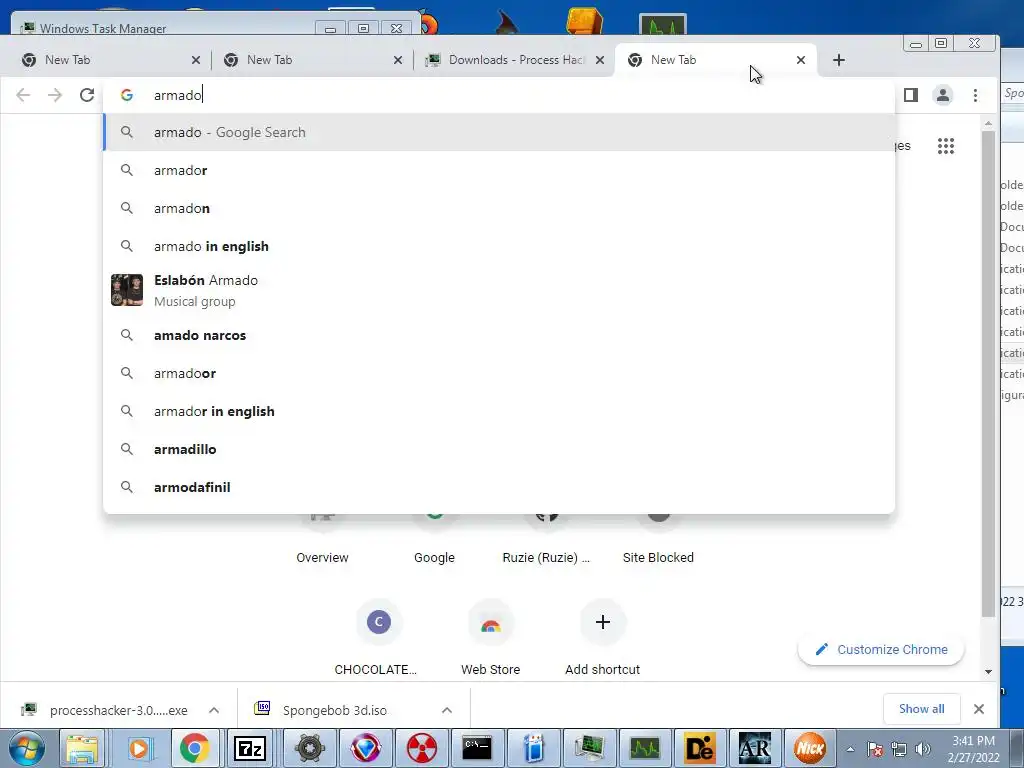Image resolution: width=1024 pixels, height=768 pixels.
Task: Click Show all downloads button
Action: [921, 709]
